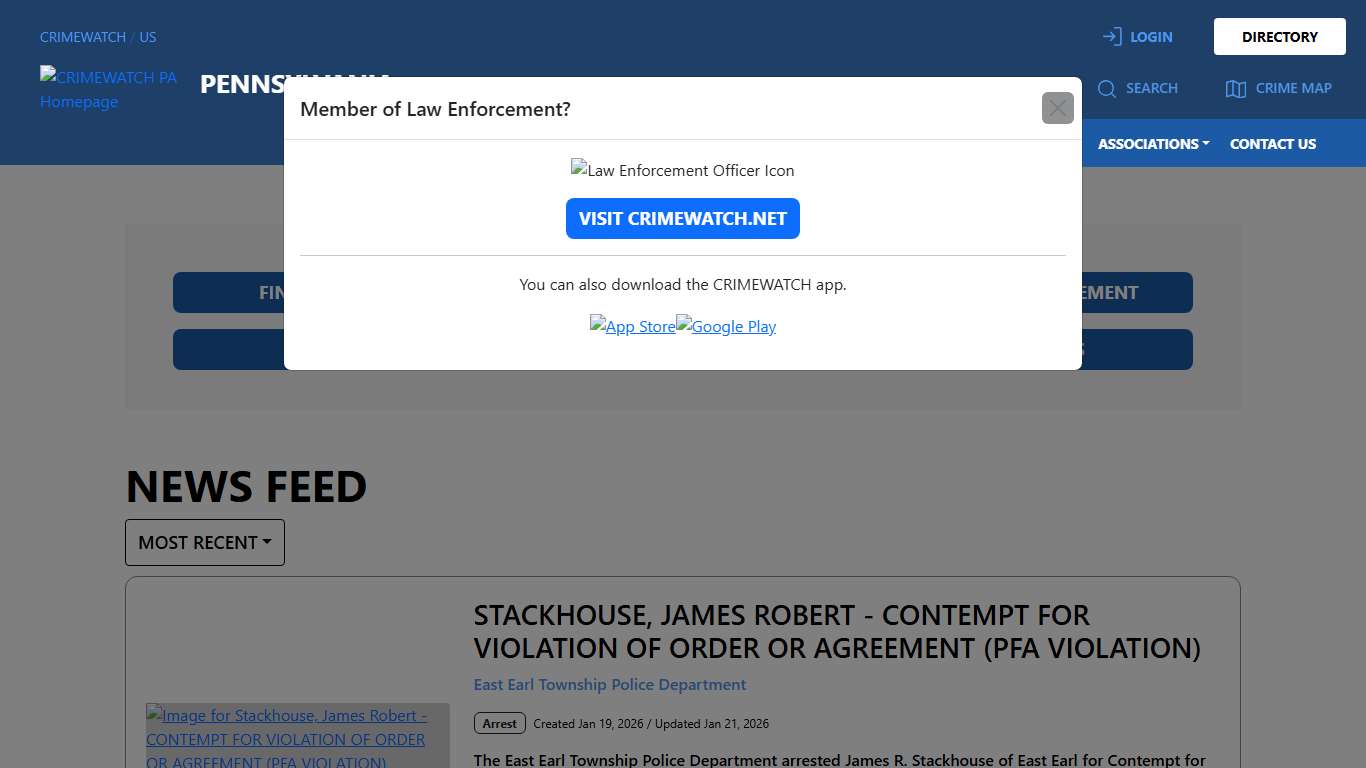Click the Law Enforcement Officer icon
Image resolution: width=1366 pixels, height=768 pixels.
click(x=682, y=170)
